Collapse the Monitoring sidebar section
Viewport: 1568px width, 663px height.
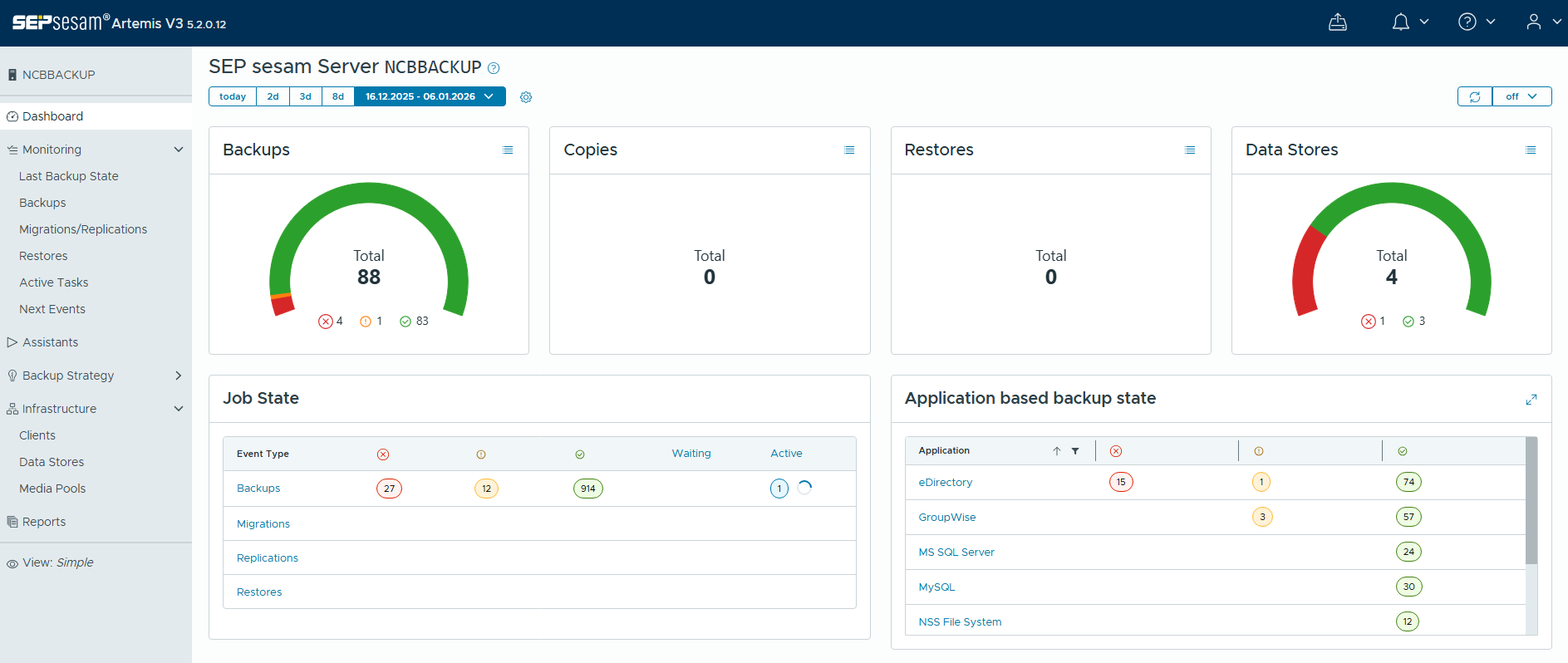(x=178, y=150)
